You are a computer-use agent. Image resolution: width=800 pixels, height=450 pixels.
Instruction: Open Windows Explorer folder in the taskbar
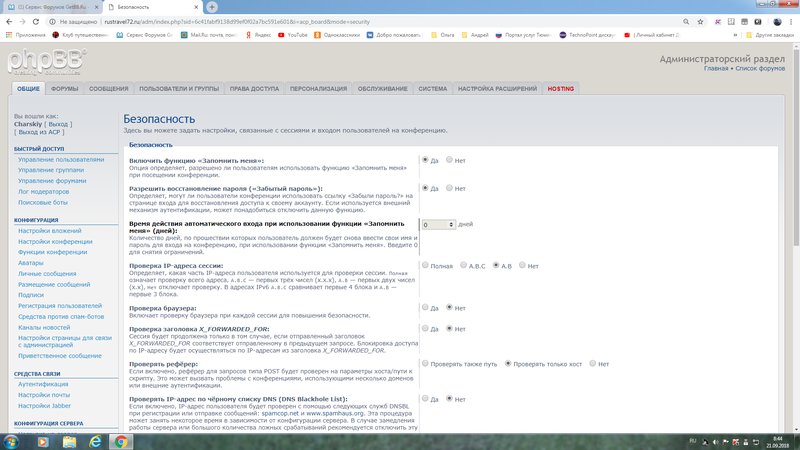click(69, 440)
